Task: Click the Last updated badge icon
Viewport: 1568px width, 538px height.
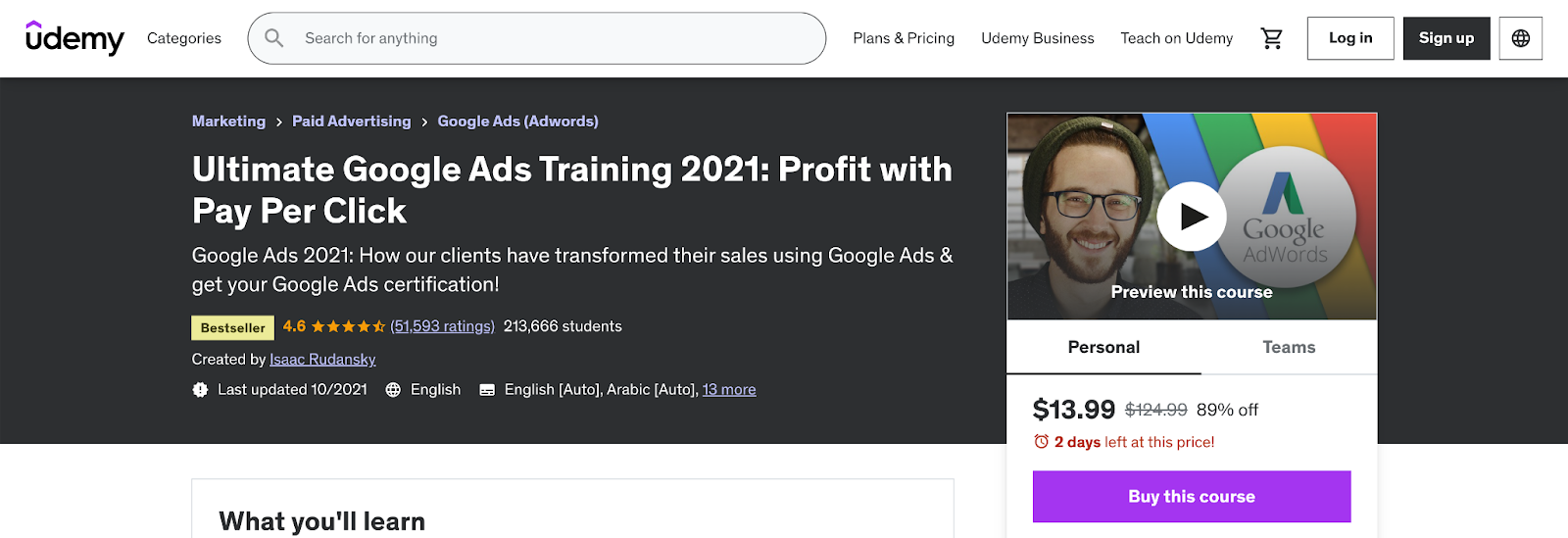Action: [200, 390]
